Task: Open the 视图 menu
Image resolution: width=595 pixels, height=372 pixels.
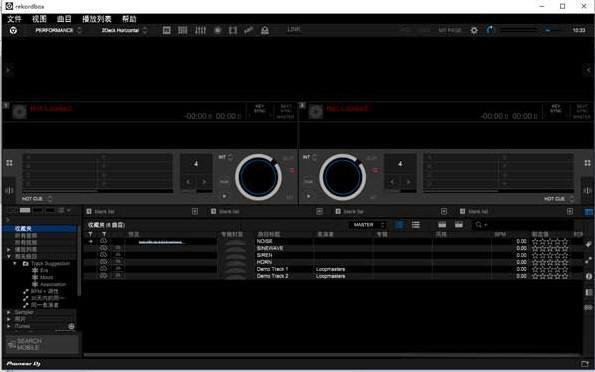Action: coord(39,19)
